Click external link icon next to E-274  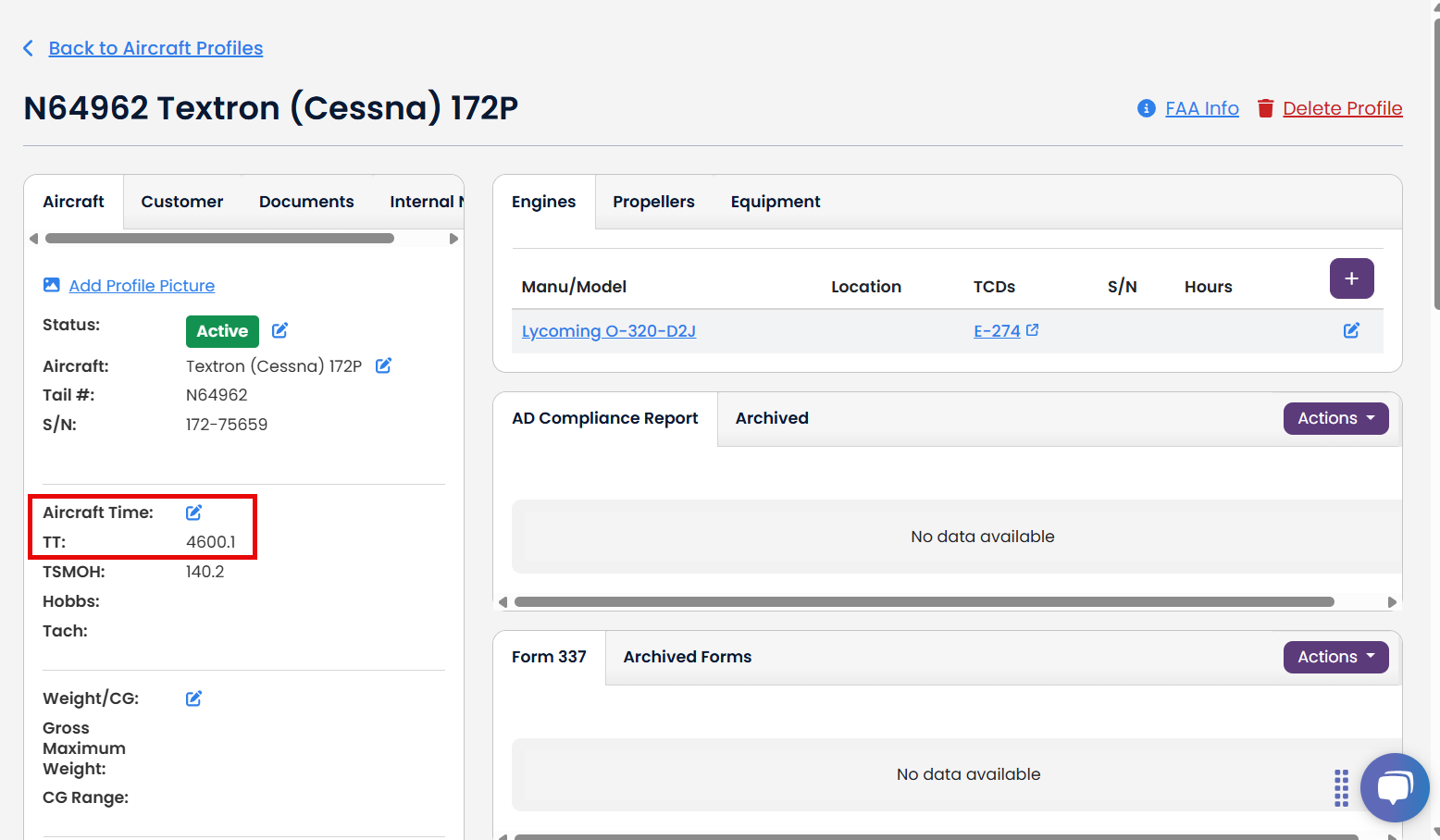1033,329
